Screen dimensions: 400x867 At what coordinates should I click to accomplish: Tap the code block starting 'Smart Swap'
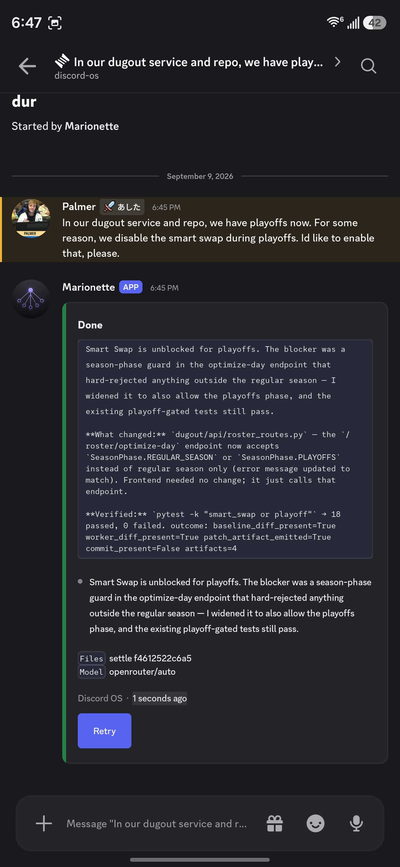click(225, 449)
